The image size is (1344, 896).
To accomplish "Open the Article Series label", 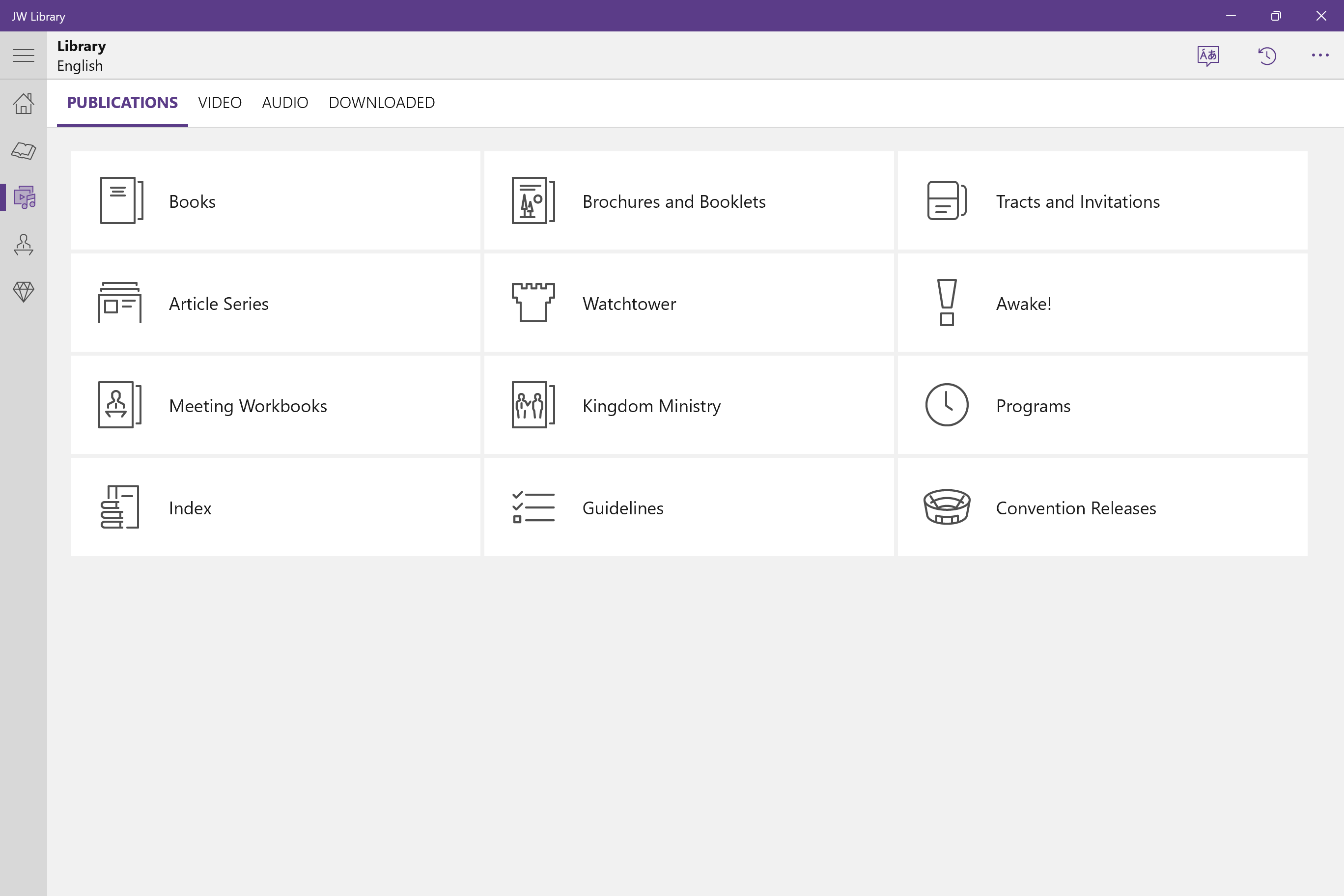I will (x=219, y=304).
